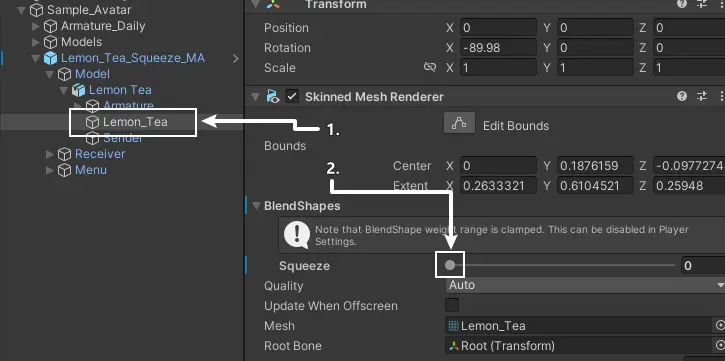
Task: Select Receiver in the hierarchy
Action: click(x=100, y=153)
